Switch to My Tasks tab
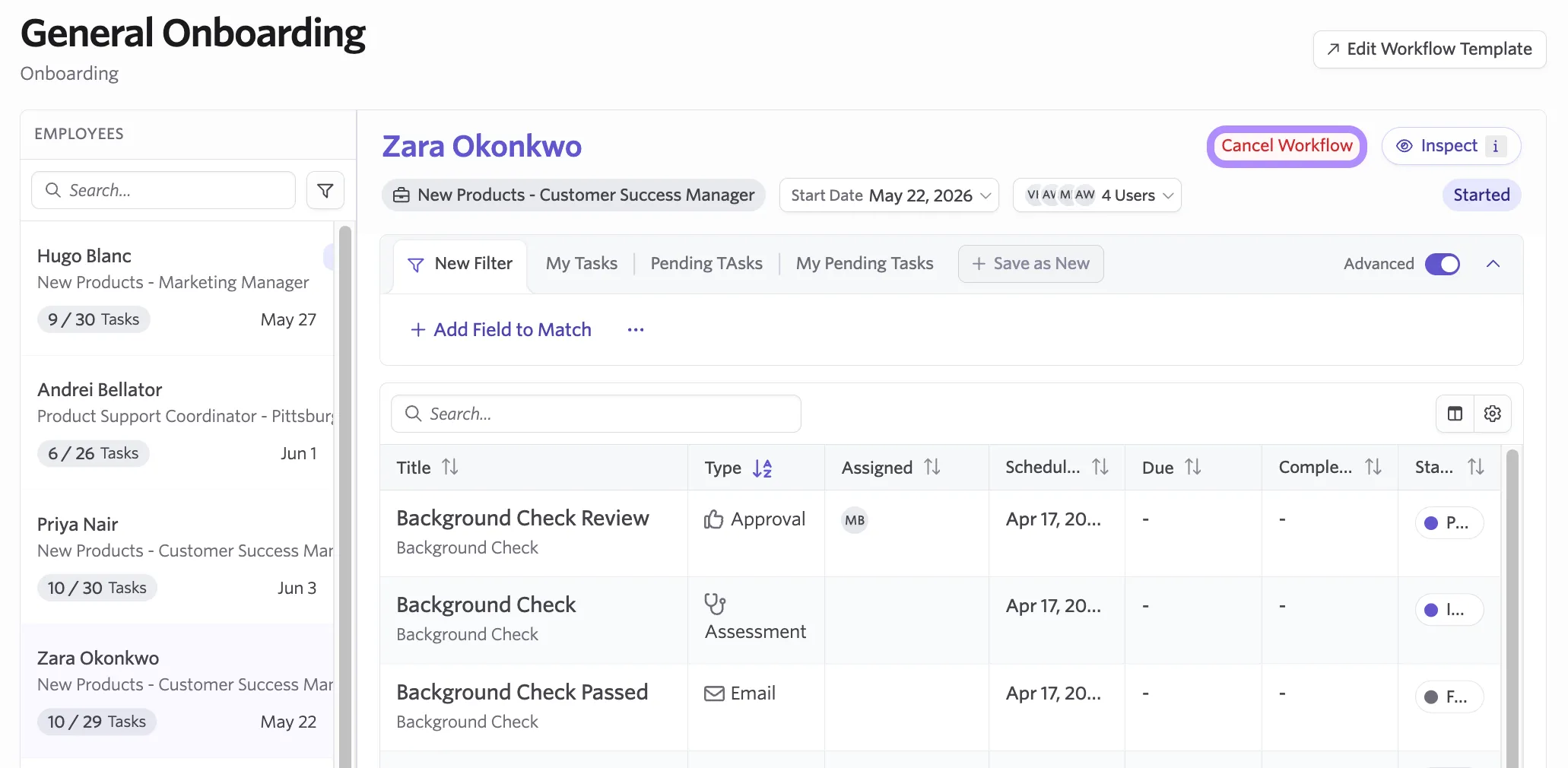The width and height of the screenshot is (1568, 768). click(x=582, y=264)
